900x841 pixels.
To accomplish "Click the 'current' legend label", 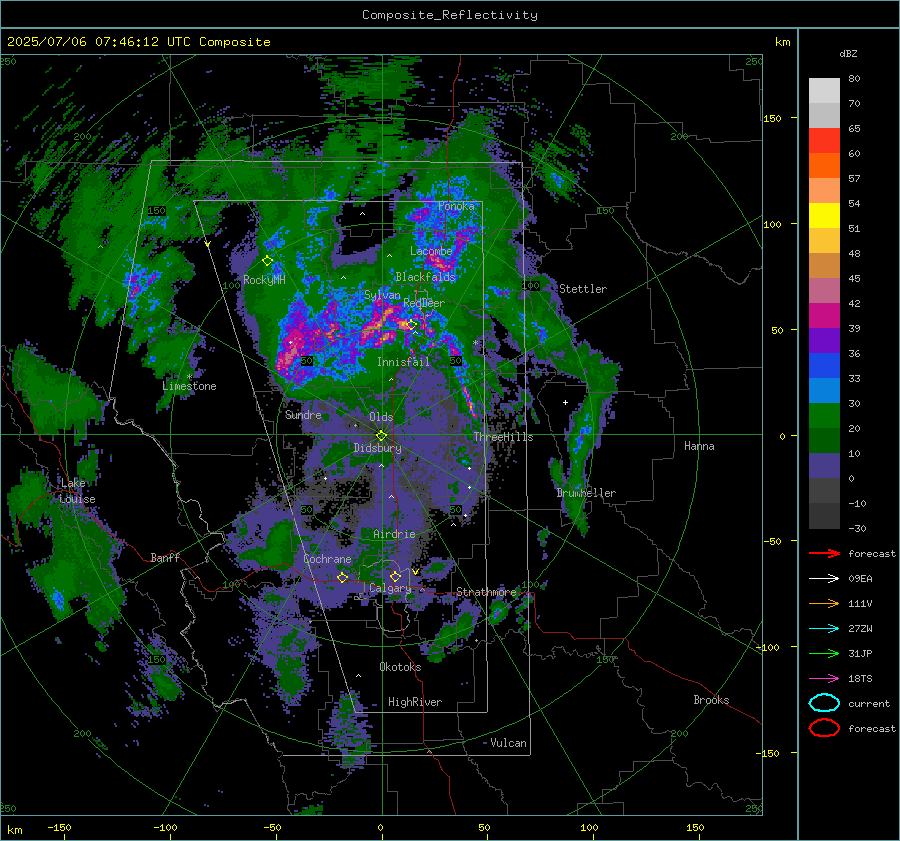I will tap(870, 704).
